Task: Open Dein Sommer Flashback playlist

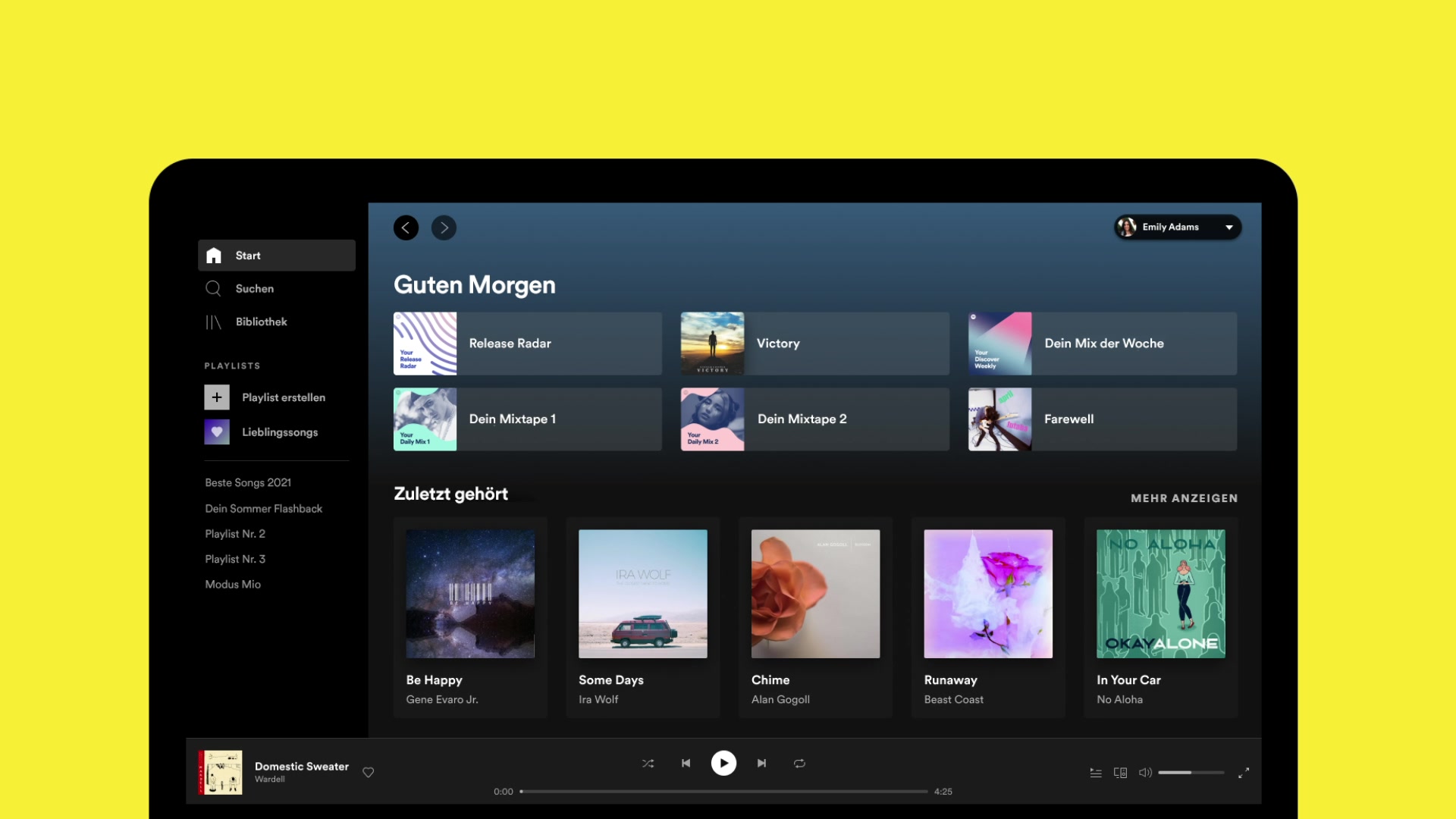Action: [264, 509]
